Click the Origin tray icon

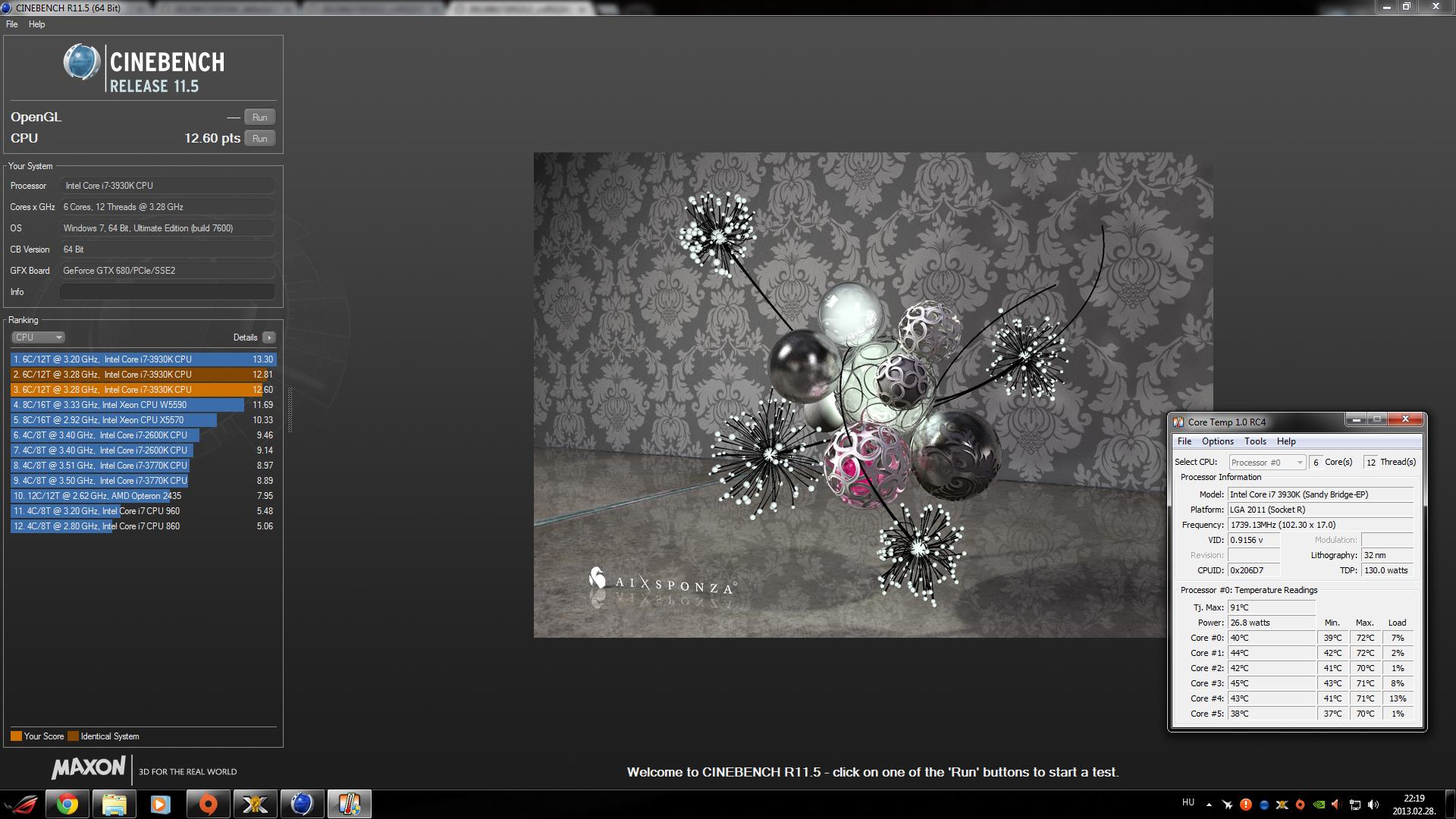click(1301, 805)
